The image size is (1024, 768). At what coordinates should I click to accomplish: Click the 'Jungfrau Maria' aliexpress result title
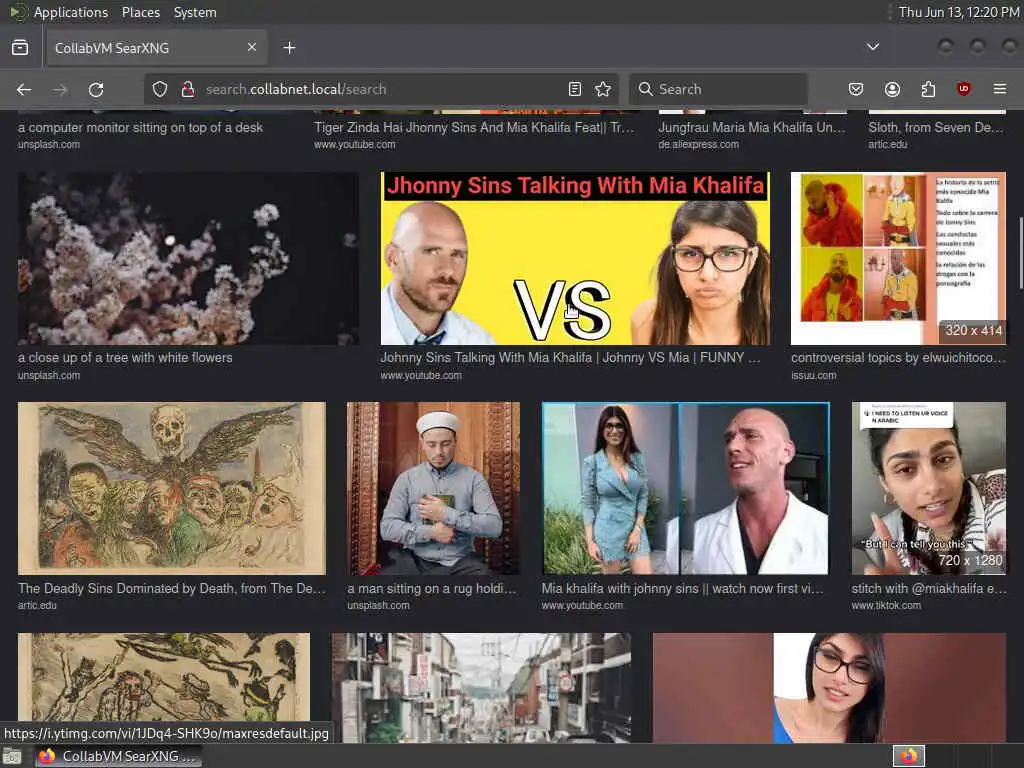tap(752, 127)
